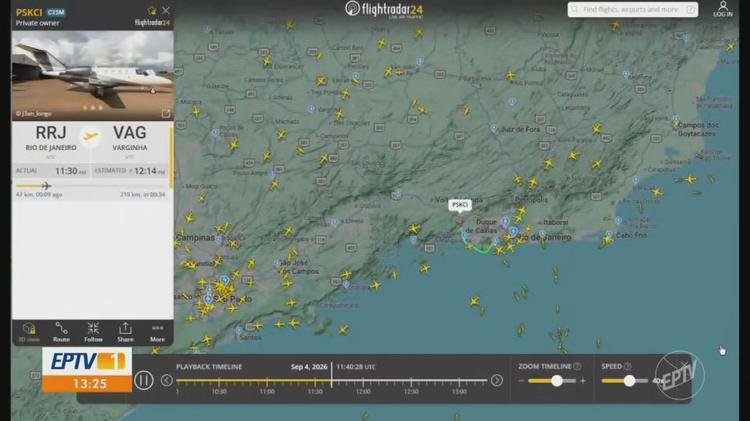The height and width of the screenshot is (421, 750).
Task: Click the Flightradar24 logo
Action: coord(384,9)
